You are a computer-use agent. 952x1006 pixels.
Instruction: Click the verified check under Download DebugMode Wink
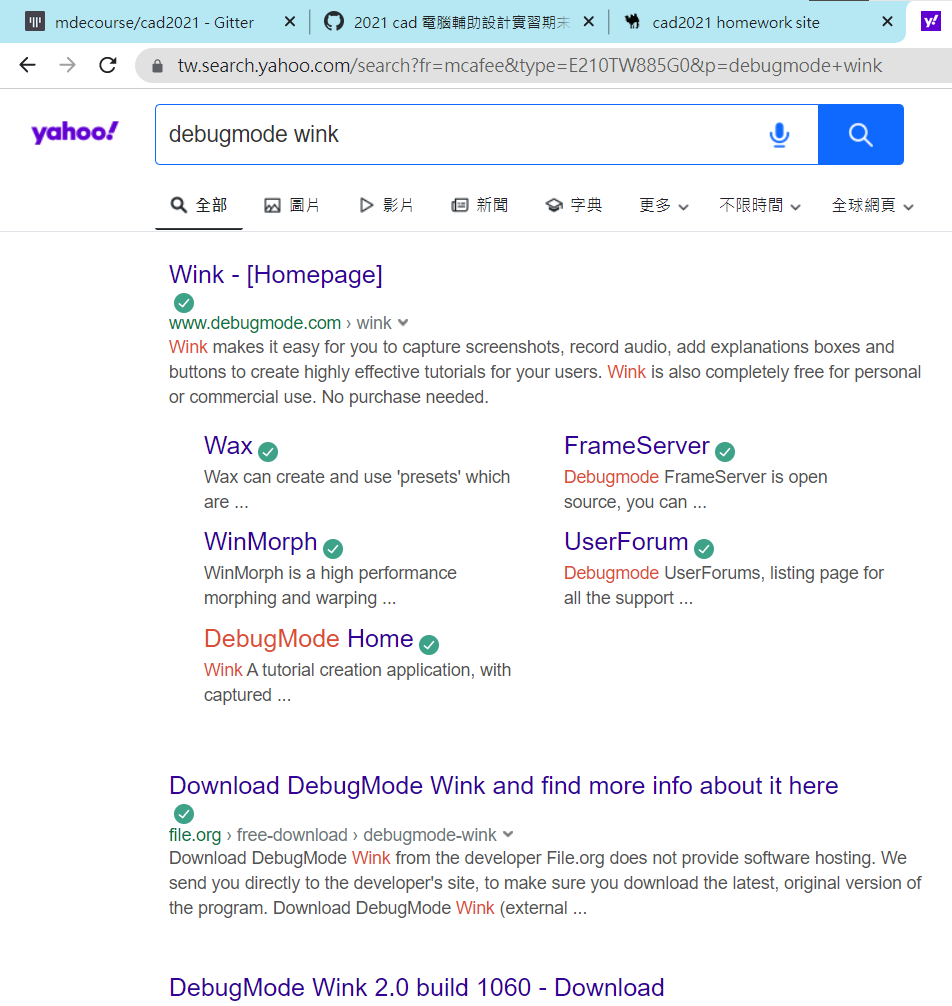(184, 814)
